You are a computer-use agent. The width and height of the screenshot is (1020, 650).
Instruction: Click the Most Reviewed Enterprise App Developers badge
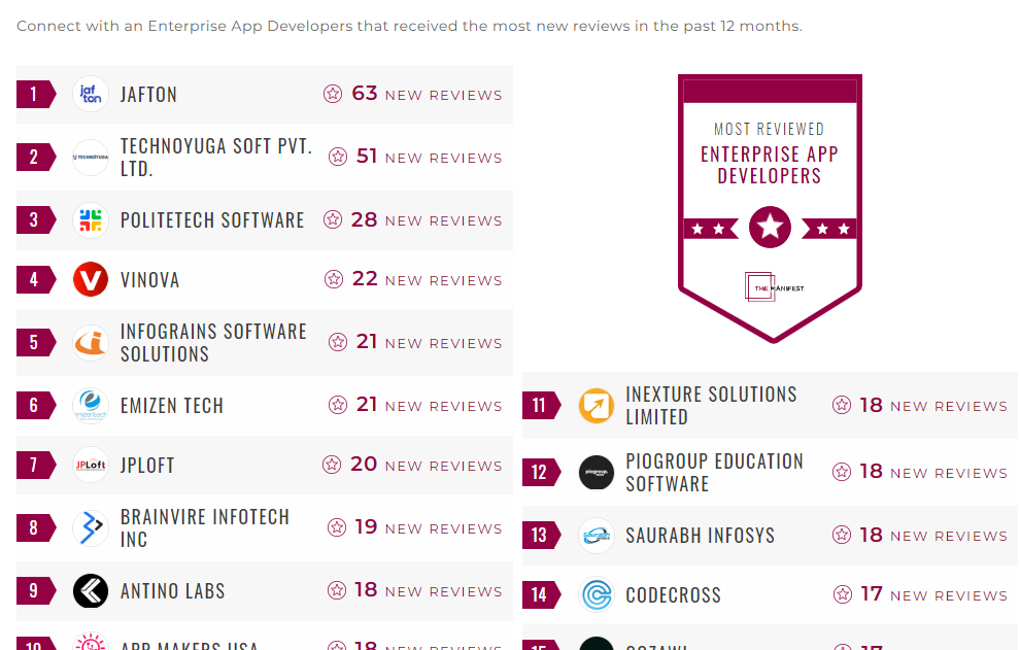point(769,205)
